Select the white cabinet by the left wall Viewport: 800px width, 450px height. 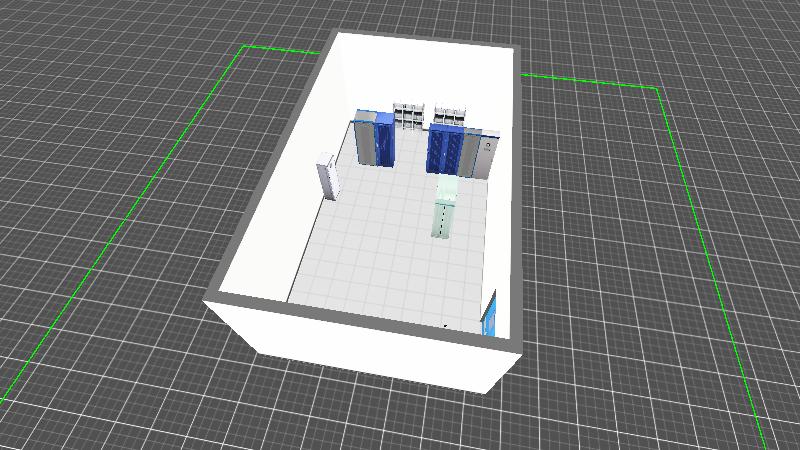[327, 177]
